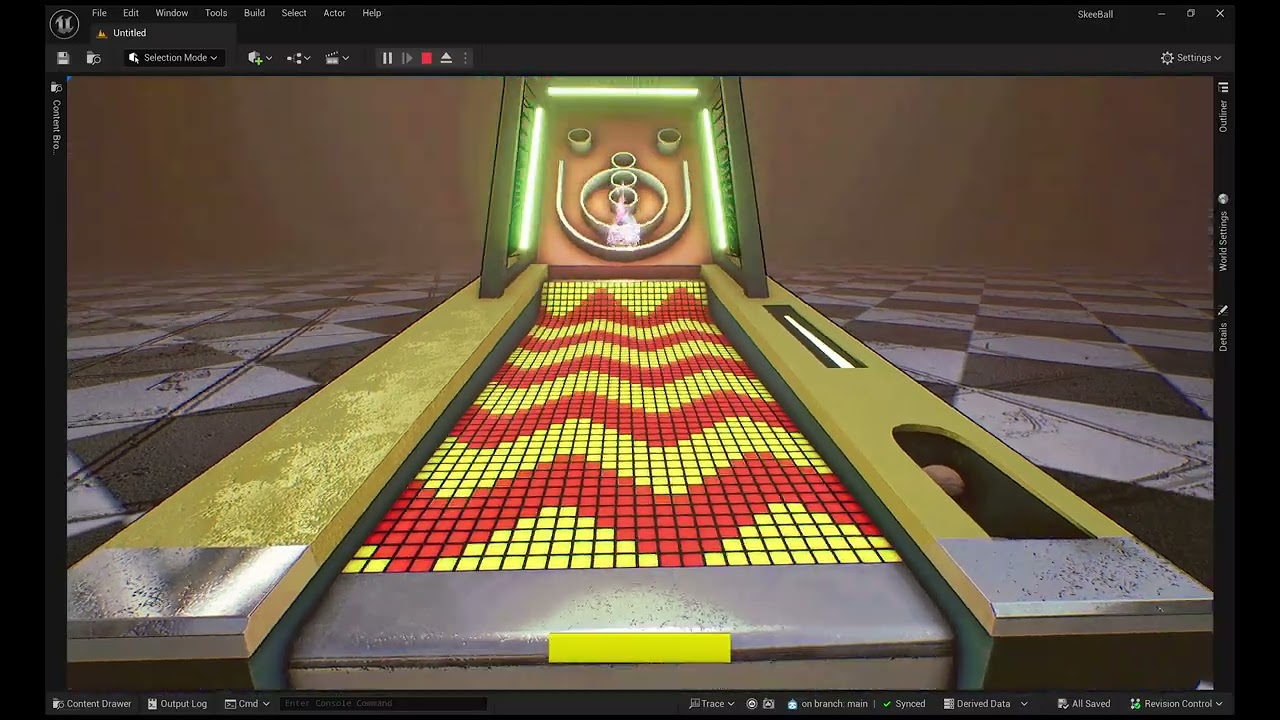Screen dimensions: 1280x720
Task: Open the collapsed Content Browser sidebar tab
Action: pos(56,118)
